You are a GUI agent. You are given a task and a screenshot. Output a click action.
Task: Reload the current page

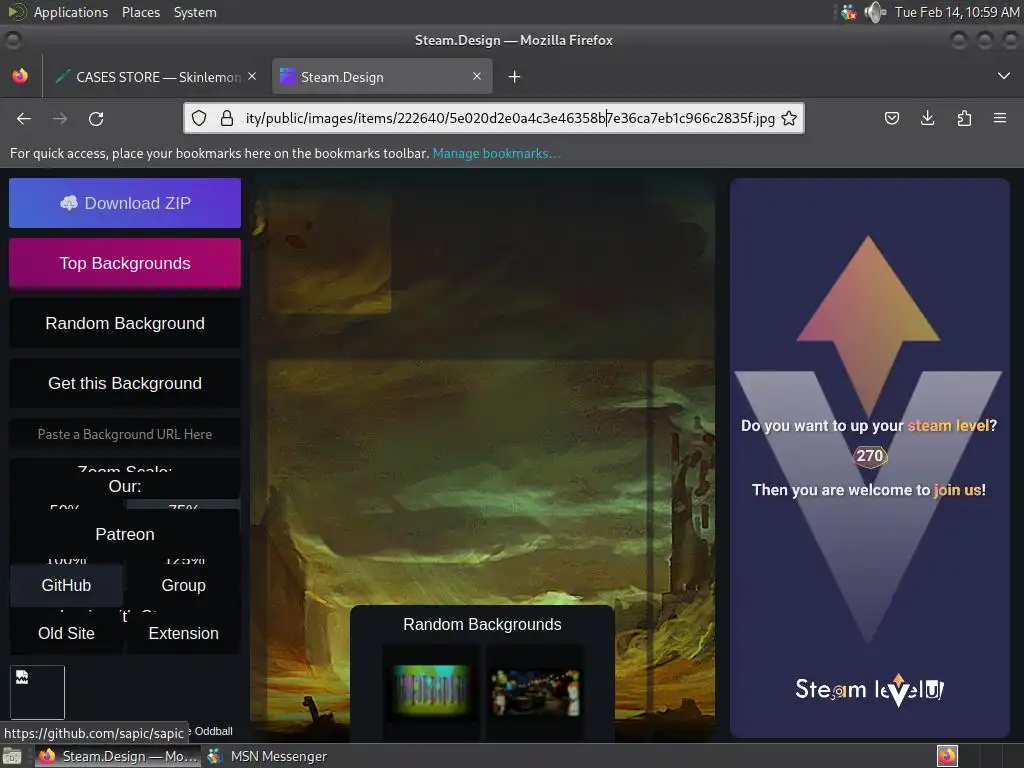(x=96, y=118)
